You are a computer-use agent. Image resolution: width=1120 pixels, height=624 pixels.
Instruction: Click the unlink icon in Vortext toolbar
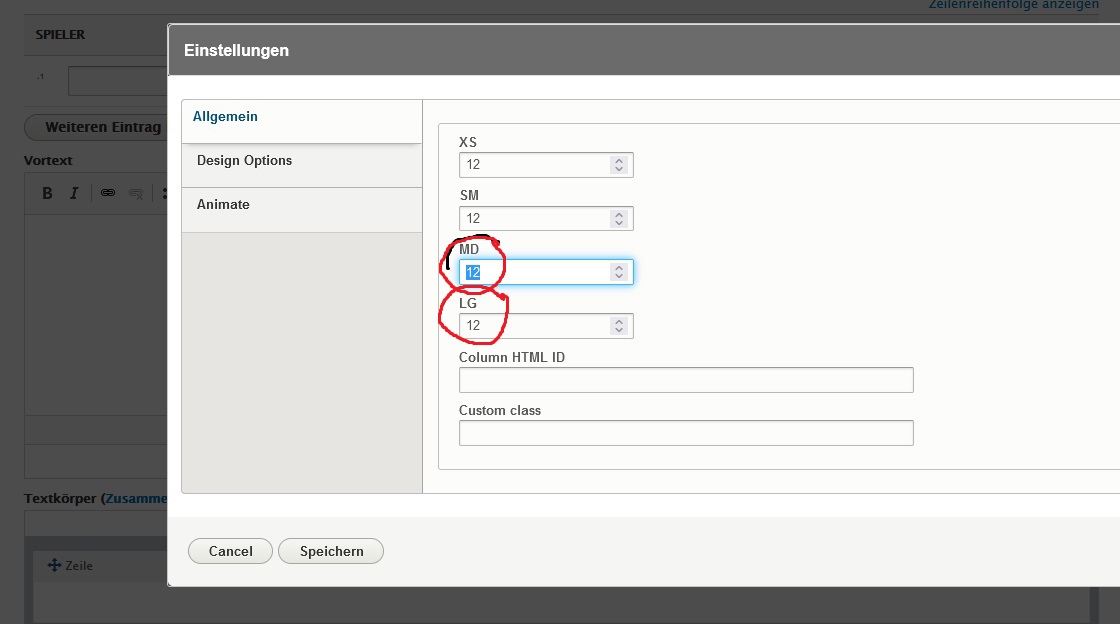click(x=136, y=193)
